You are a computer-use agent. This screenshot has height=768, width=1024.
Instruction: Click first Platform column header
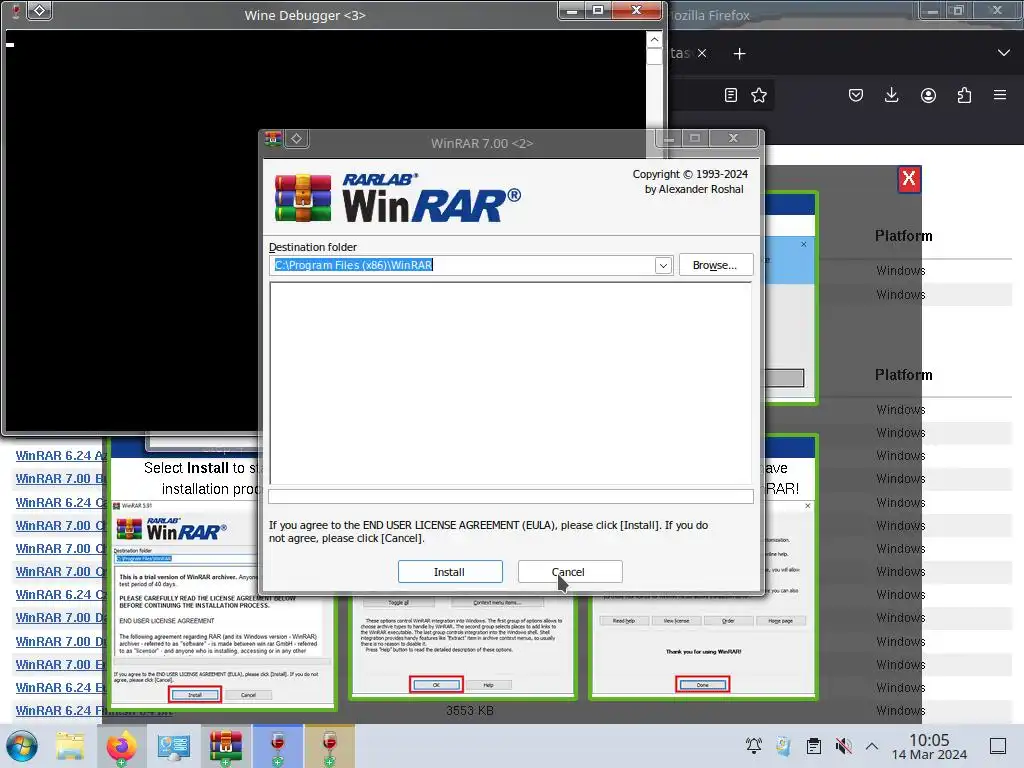(904, 236)
